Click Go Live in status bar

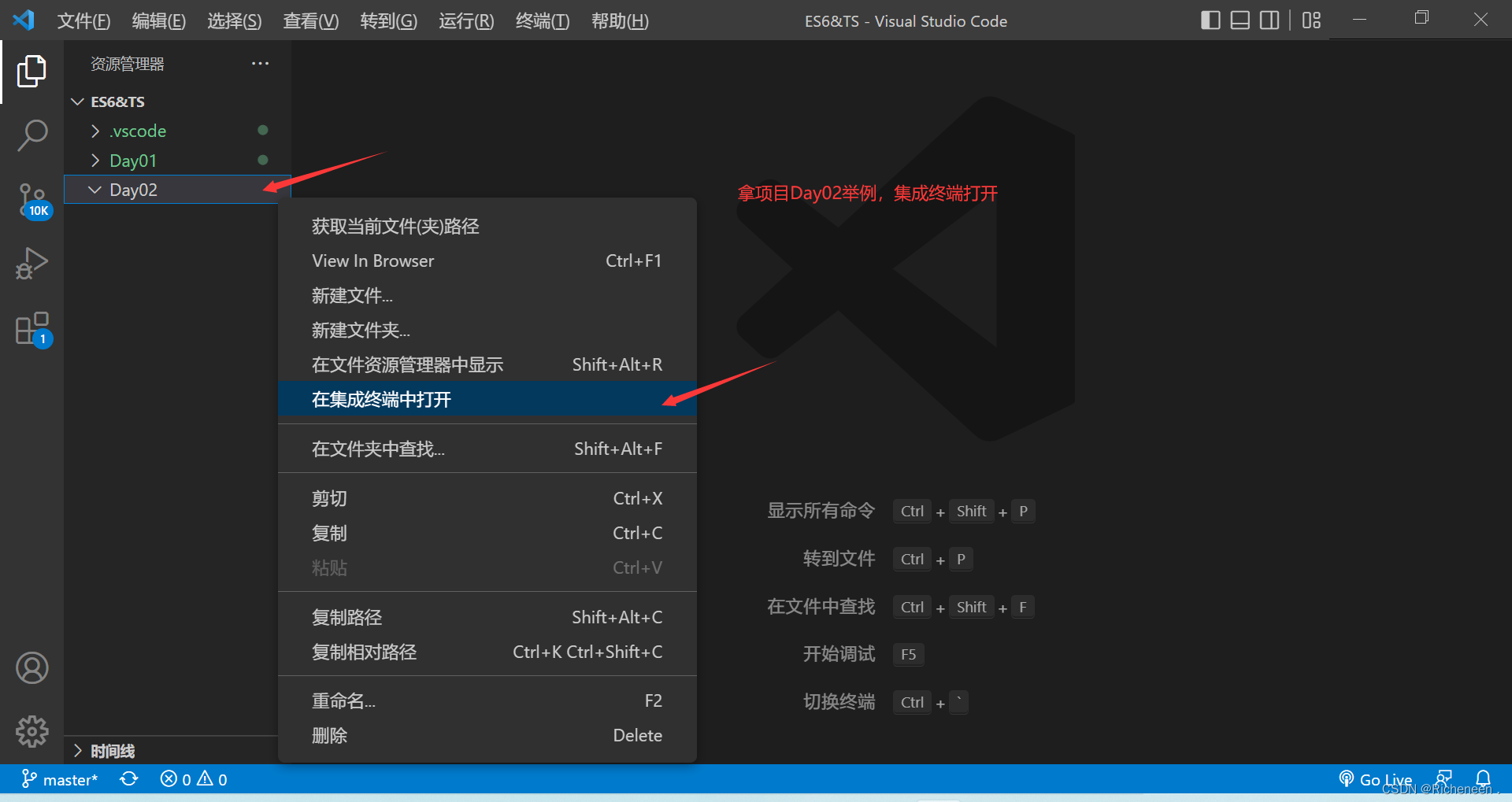1375,779
